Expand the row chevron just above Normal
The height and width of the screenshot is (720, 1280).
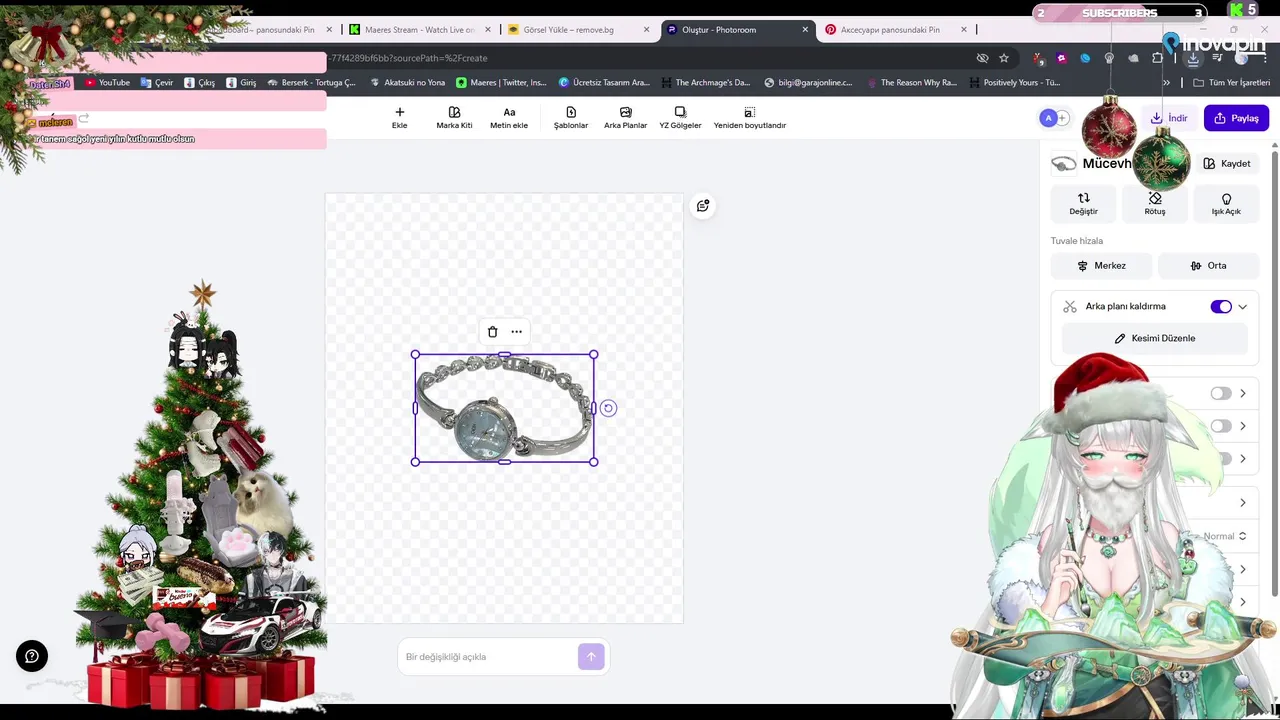point(1243,503)
